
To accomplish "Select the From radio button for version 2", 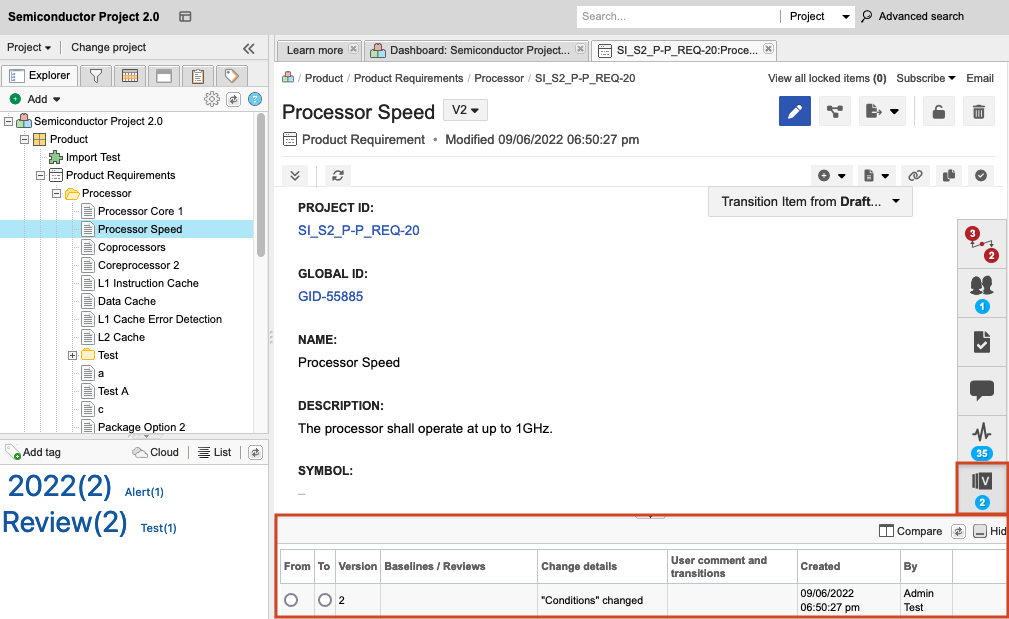I will [291, 600].
